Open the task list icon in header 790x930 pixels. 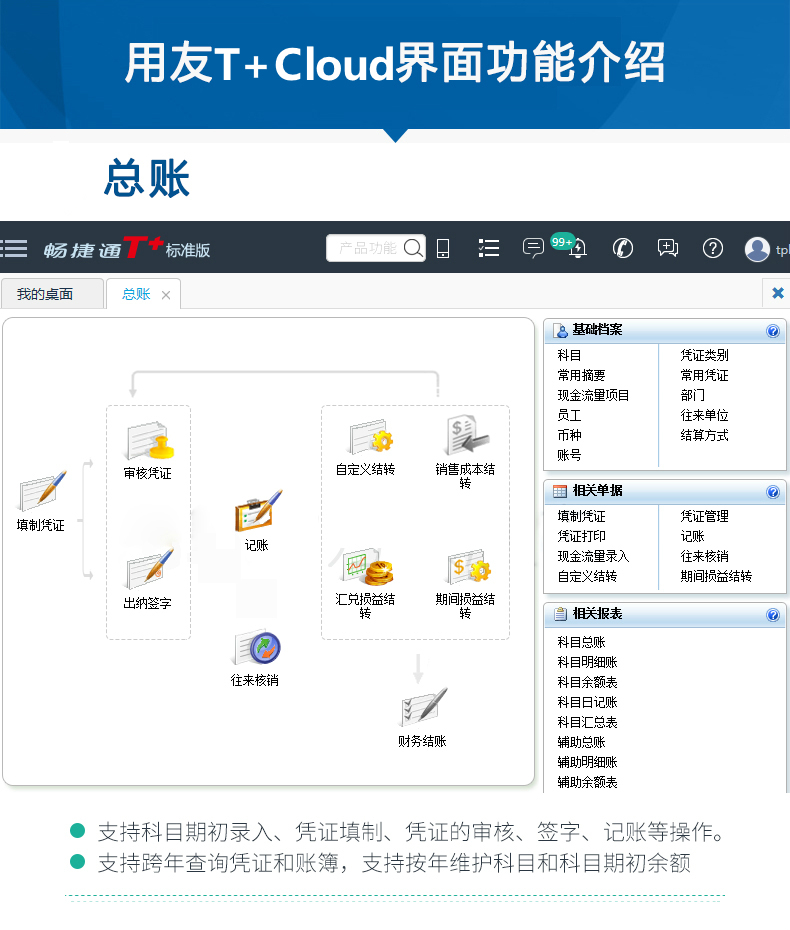click(489, 248)
